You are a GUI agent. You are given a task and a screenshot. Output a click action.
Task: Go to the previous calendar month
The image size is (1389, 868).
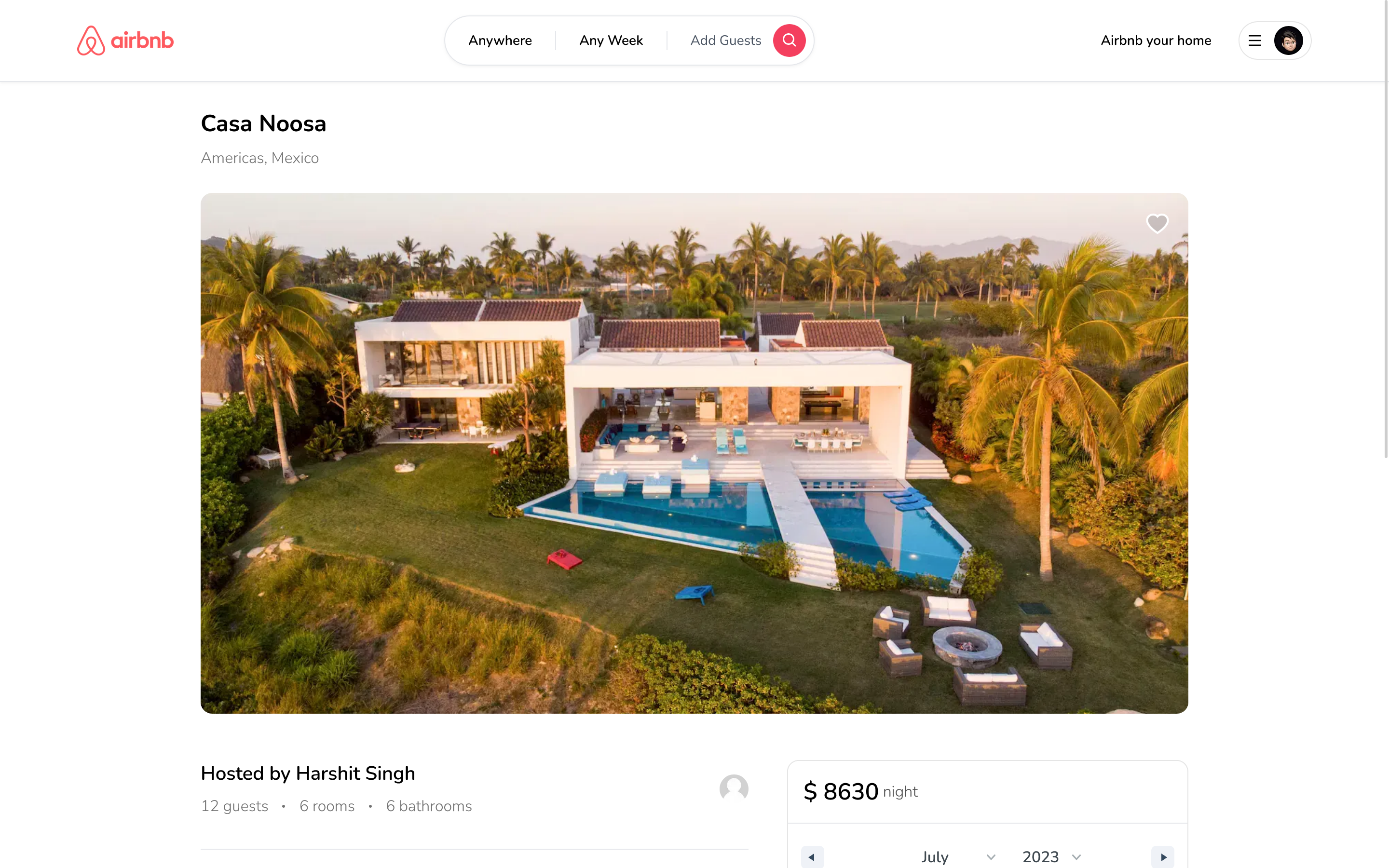coord(812,857)
